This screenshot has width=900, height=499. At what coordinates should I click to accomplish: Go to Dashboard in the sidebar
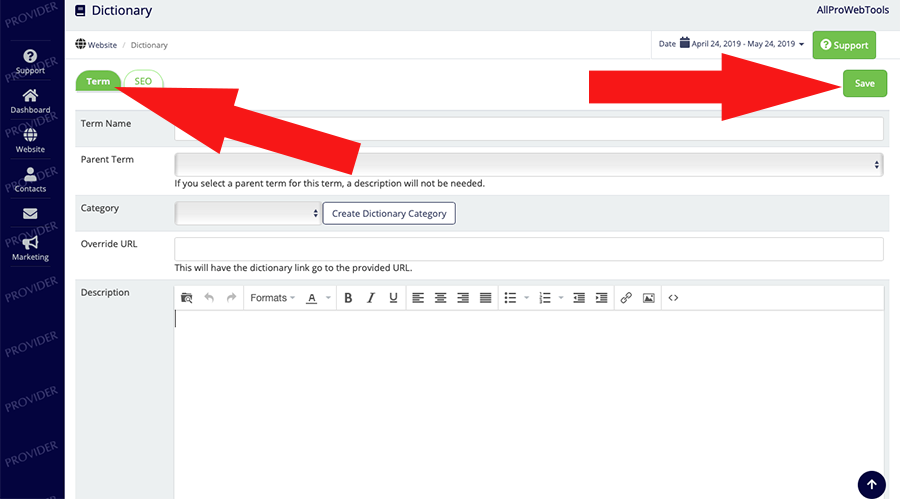click(x=30, y=101)
